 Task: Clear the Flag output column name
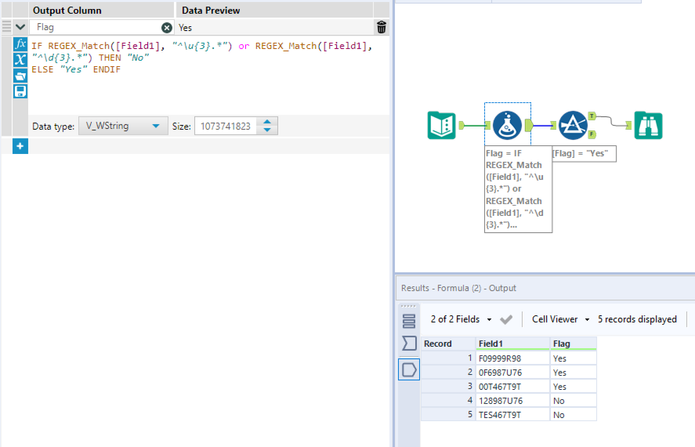click(167, 28)
